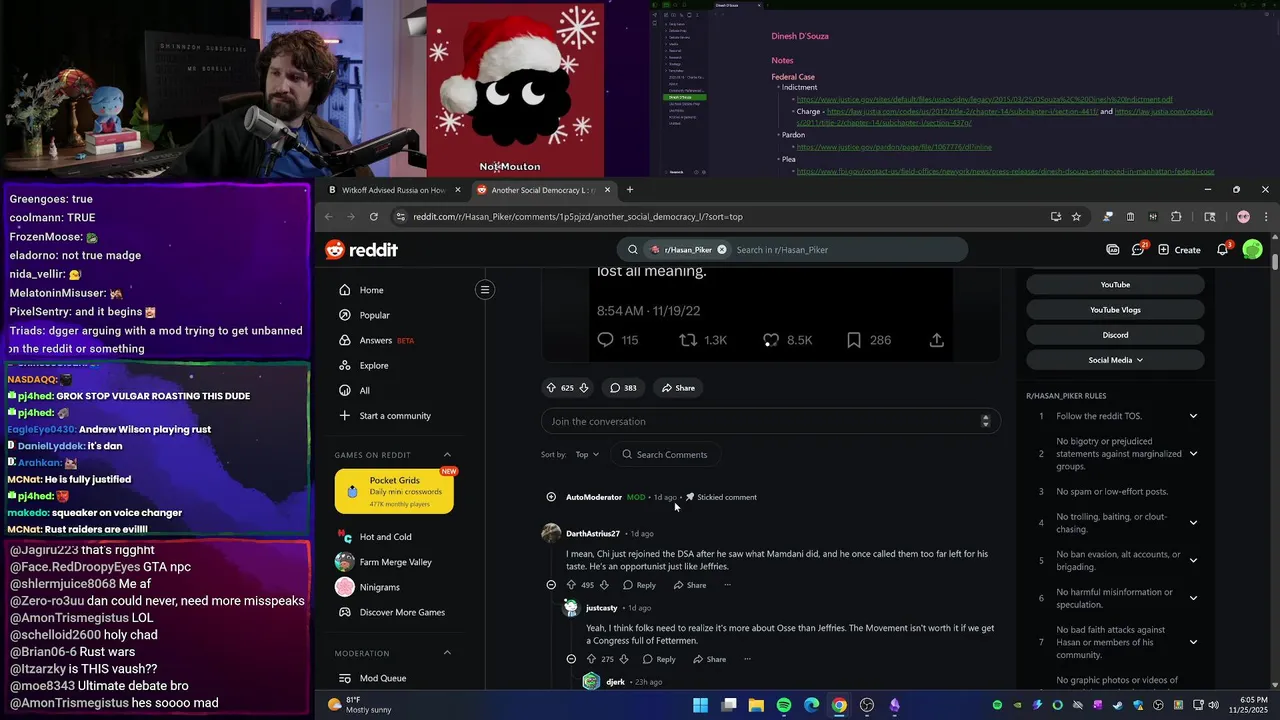Open the Farm Merge Valley game
The image size is (1280, 720).
point(395,562)
